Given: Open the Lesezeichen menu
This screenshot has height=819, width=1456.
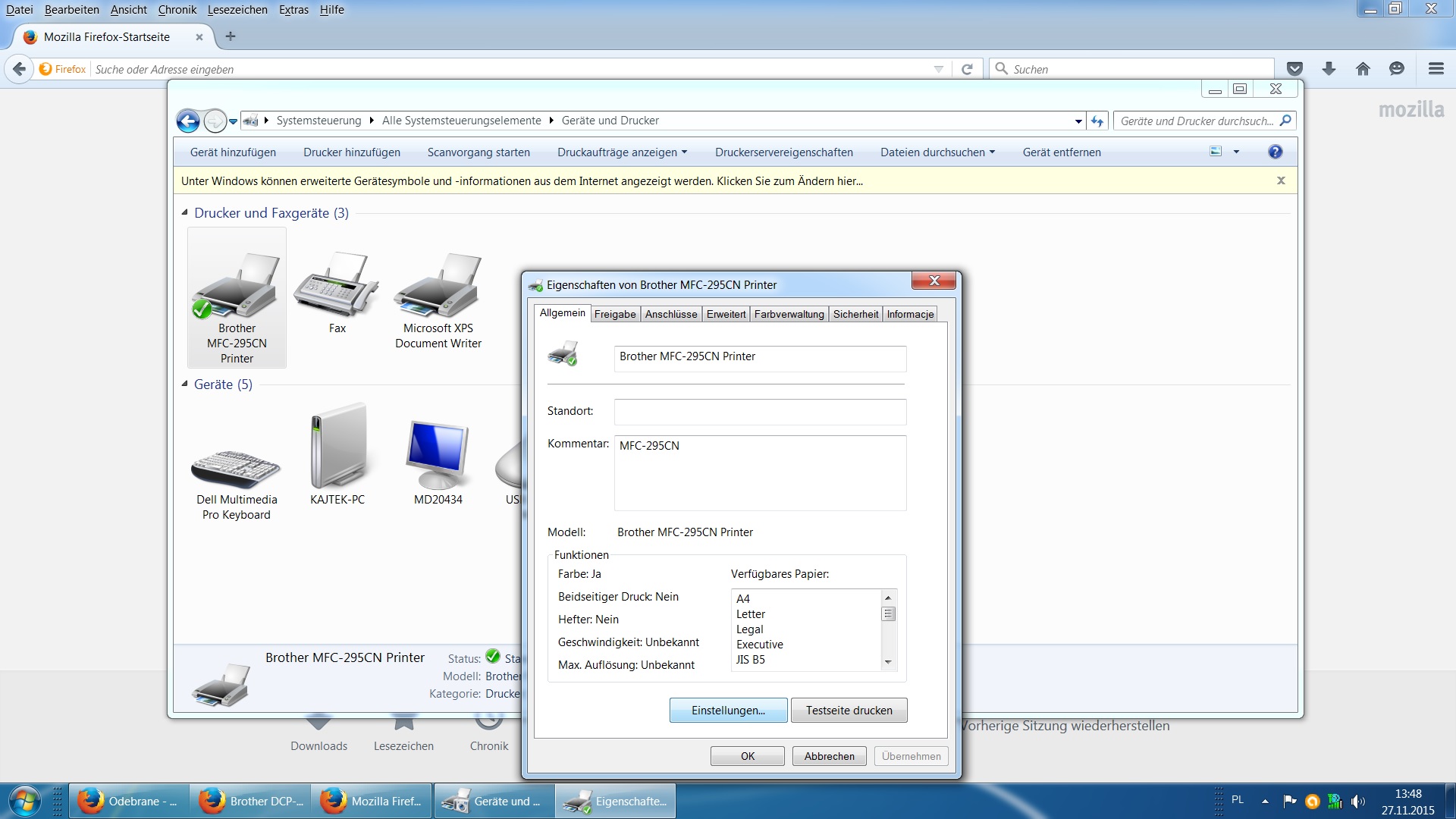Looking at the screenshot, I should coord(237,10).
